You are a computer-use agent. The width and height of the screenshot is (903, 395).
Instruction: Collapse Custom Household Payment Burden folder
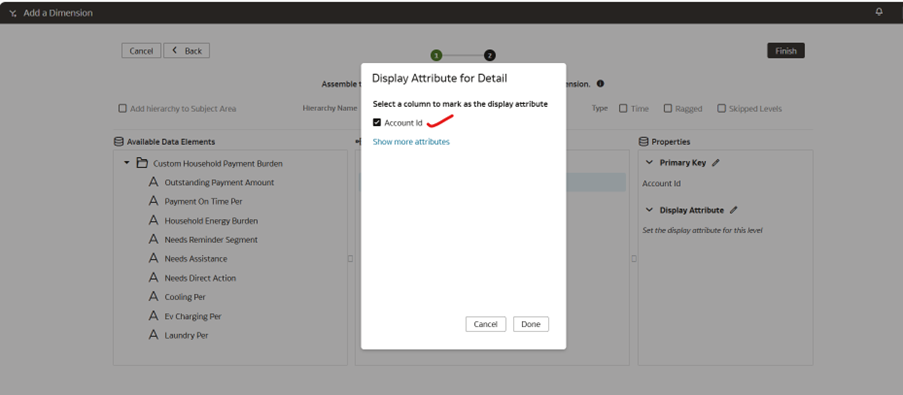click(x=127, y=164)
